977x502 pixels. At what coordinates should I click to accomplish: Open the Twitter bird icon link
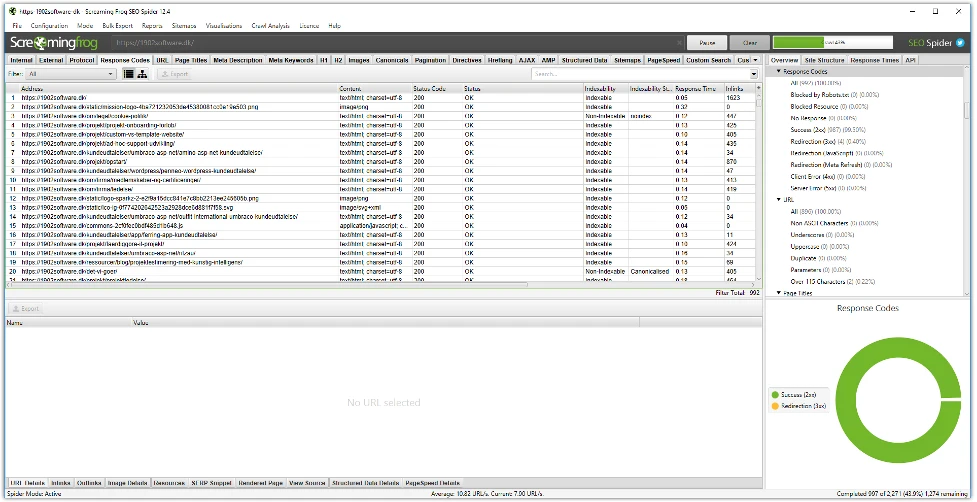[x=961, y=43]
